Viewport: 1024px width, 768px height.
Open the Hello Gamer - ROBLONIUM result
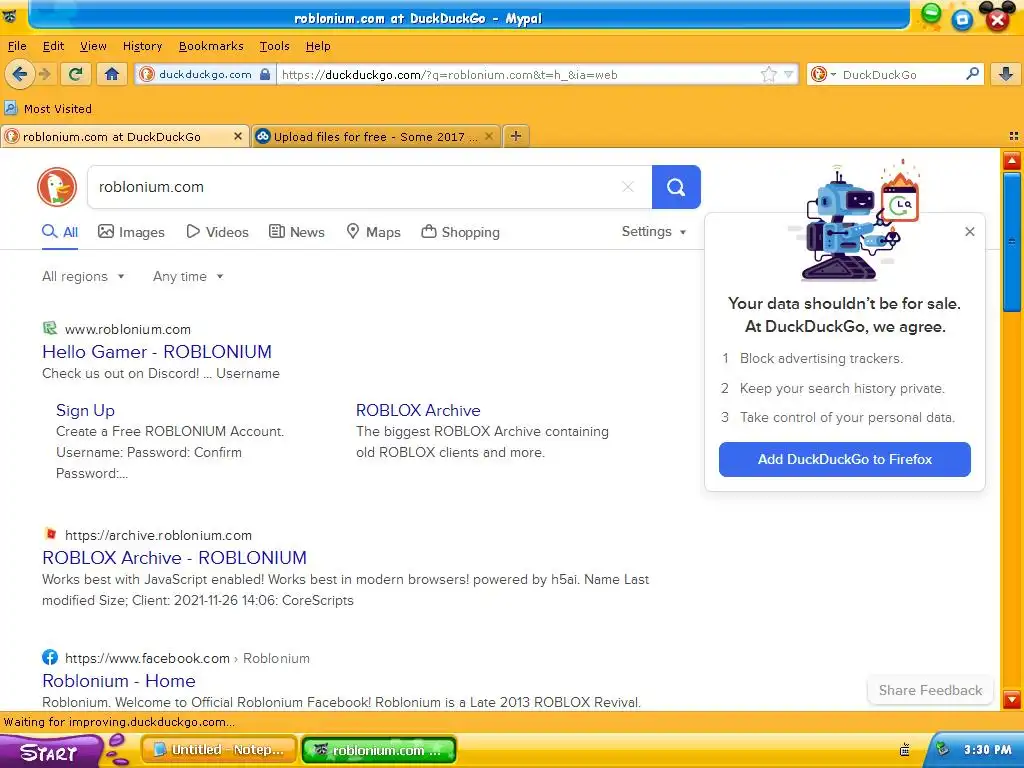click(157, 351)
